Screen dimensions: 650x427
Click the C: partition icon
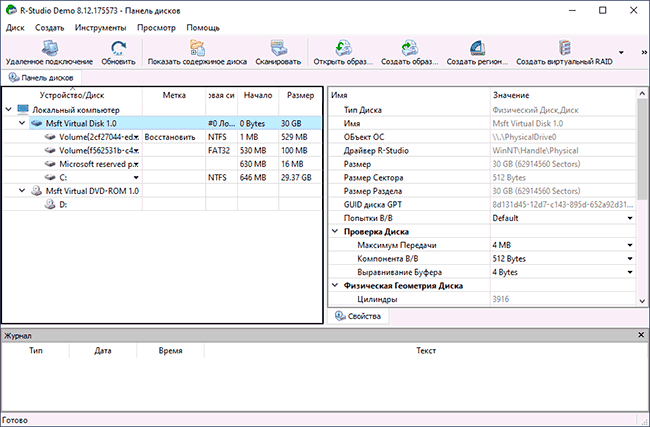tap(50, 177)
